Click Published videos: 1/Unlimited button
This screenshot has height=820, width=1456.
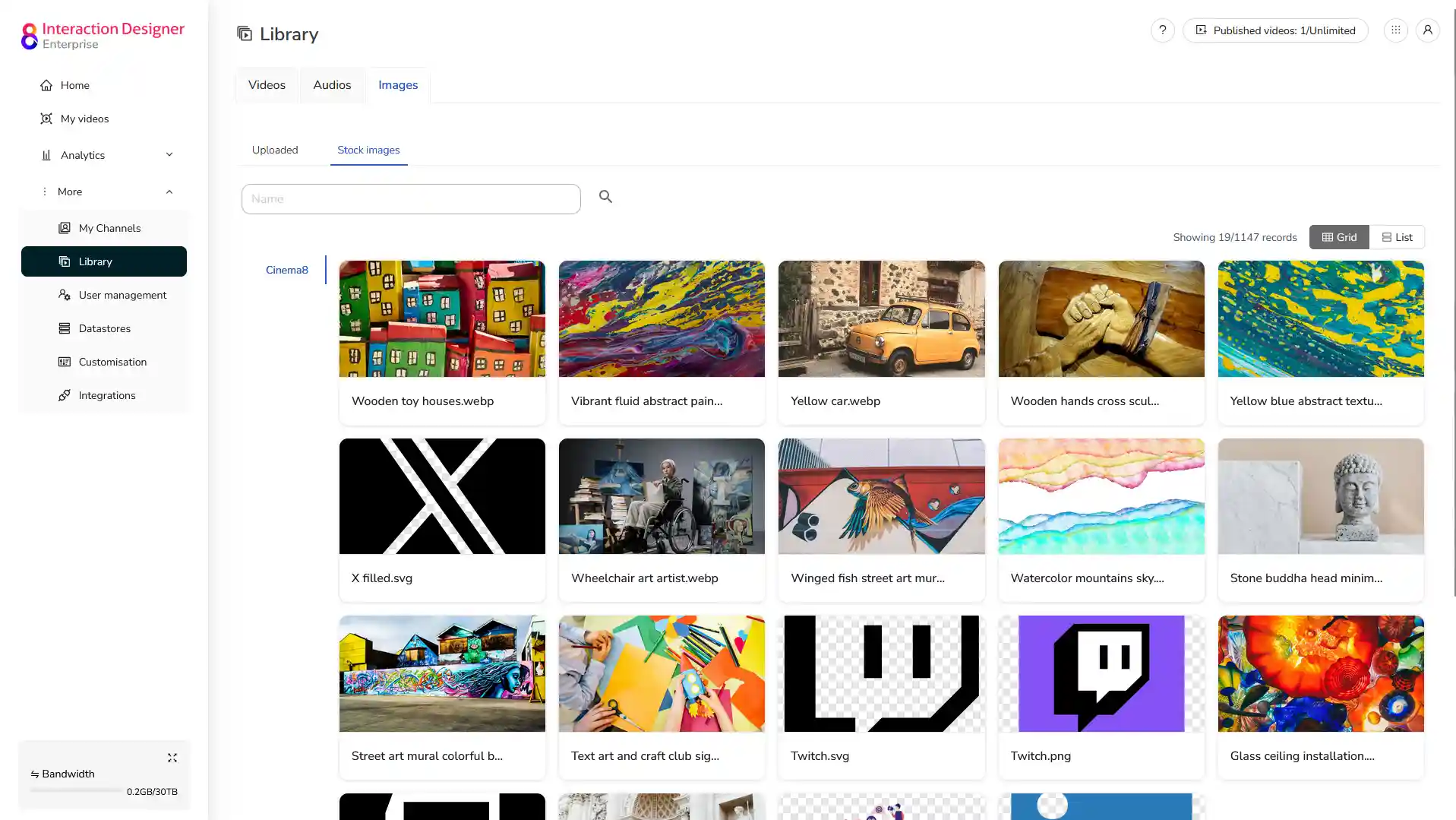coord(1275,30)
